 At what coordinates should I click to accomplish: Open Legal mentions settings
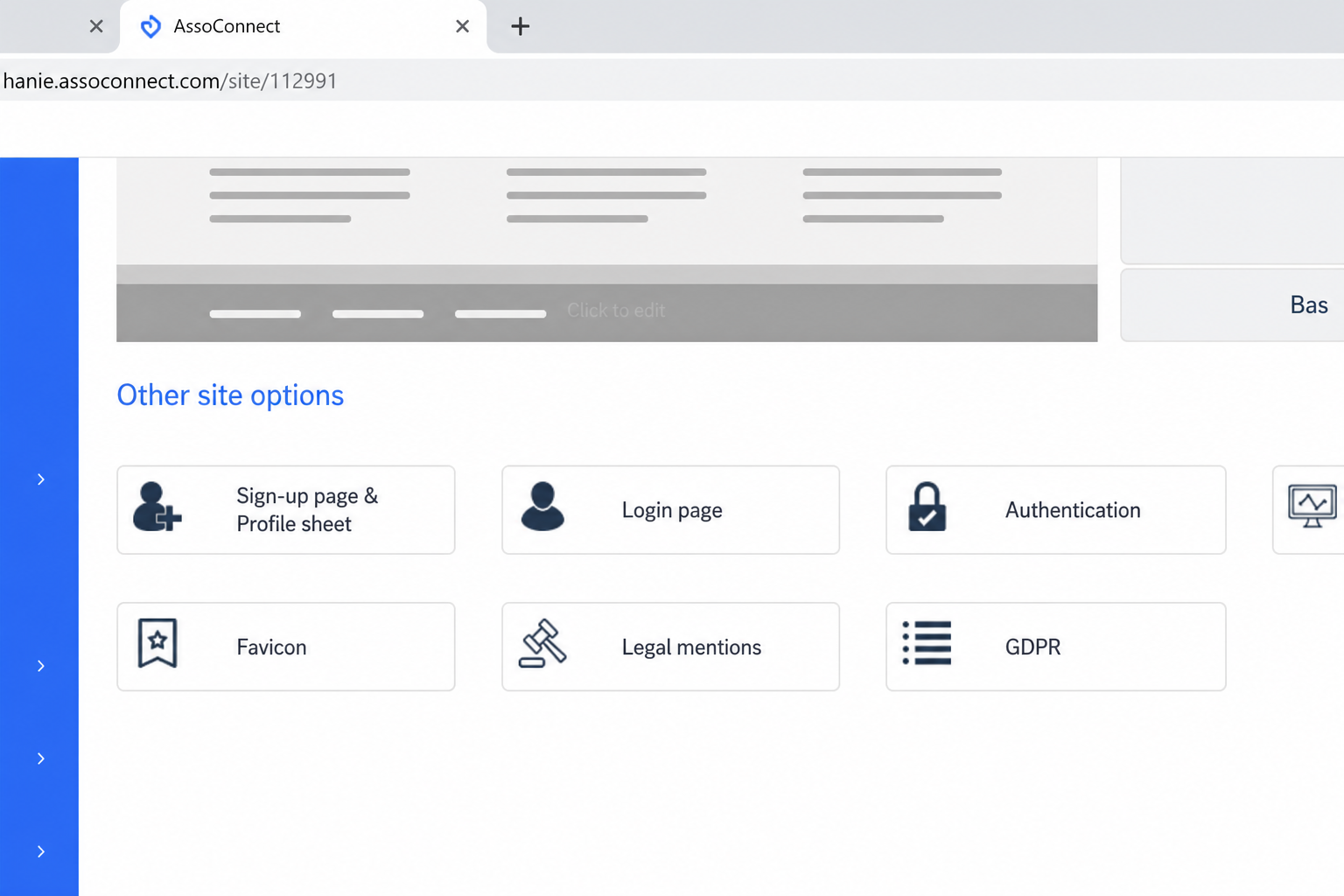pyautogui.click(x=670, y=647)
